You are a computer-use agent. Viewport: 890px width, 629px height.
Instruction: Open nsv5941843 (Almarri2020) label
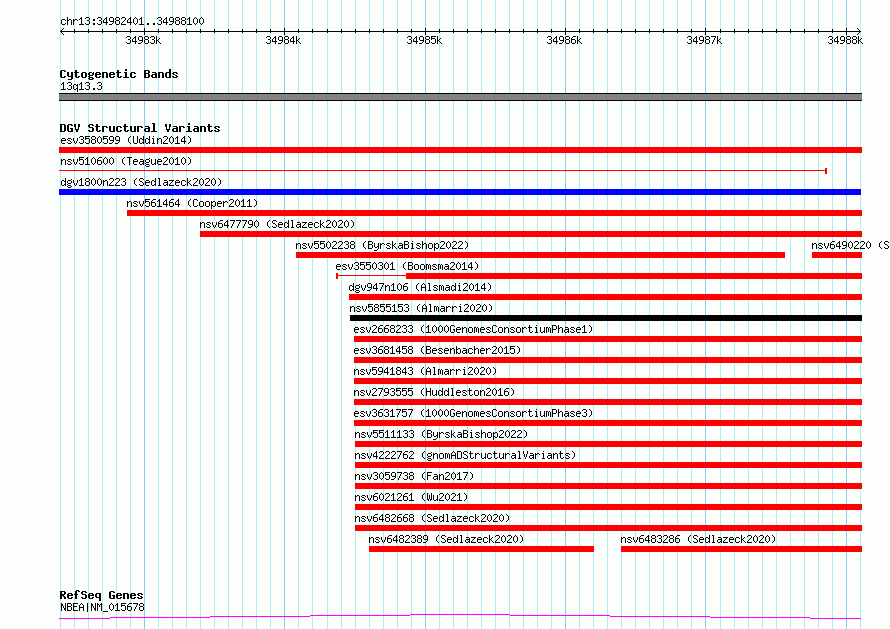pos(425,371)
